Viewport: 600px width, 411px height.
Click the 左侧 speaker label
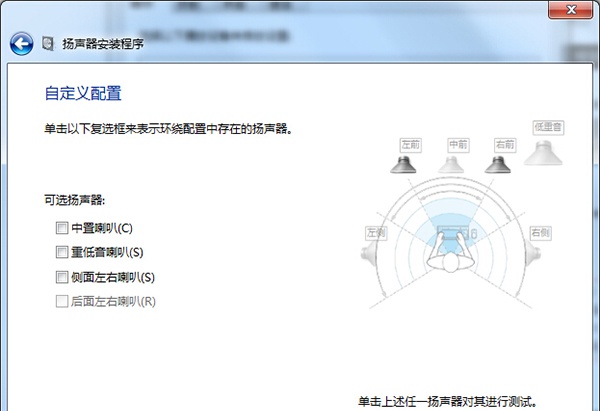[x=377, y=233]
